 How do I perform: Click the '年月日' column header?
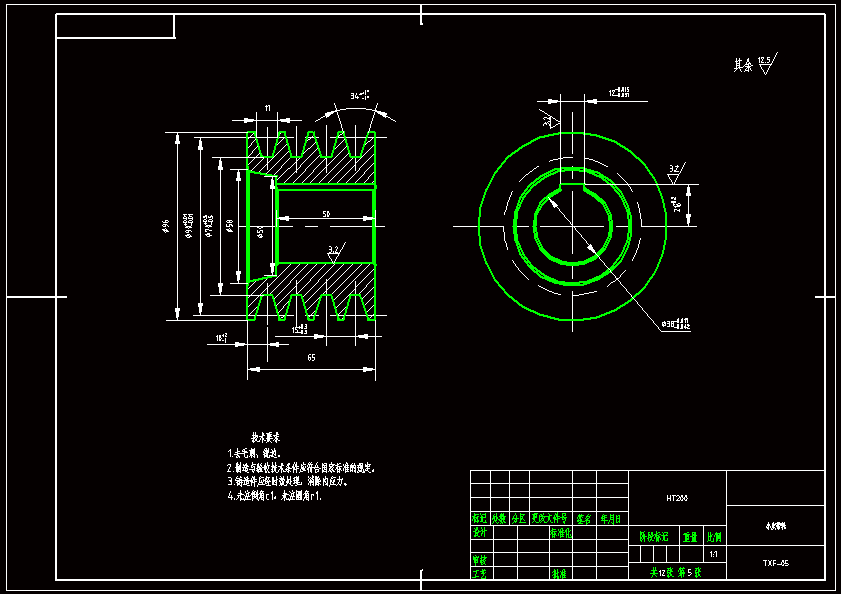pos(611,518)
